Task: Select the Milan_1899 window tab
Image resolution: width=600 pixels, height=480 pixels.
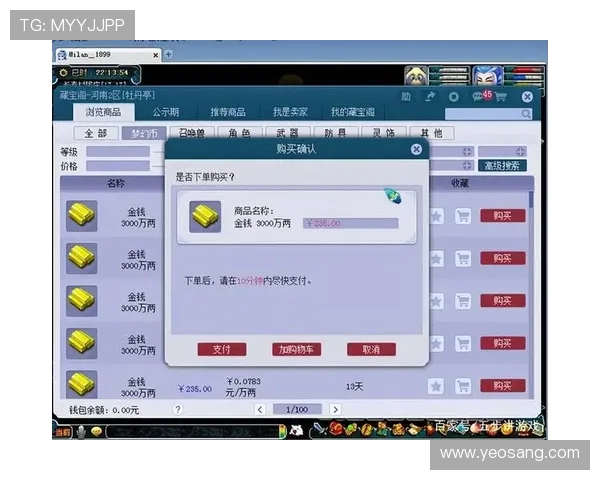Action: (x=107, y=55)
